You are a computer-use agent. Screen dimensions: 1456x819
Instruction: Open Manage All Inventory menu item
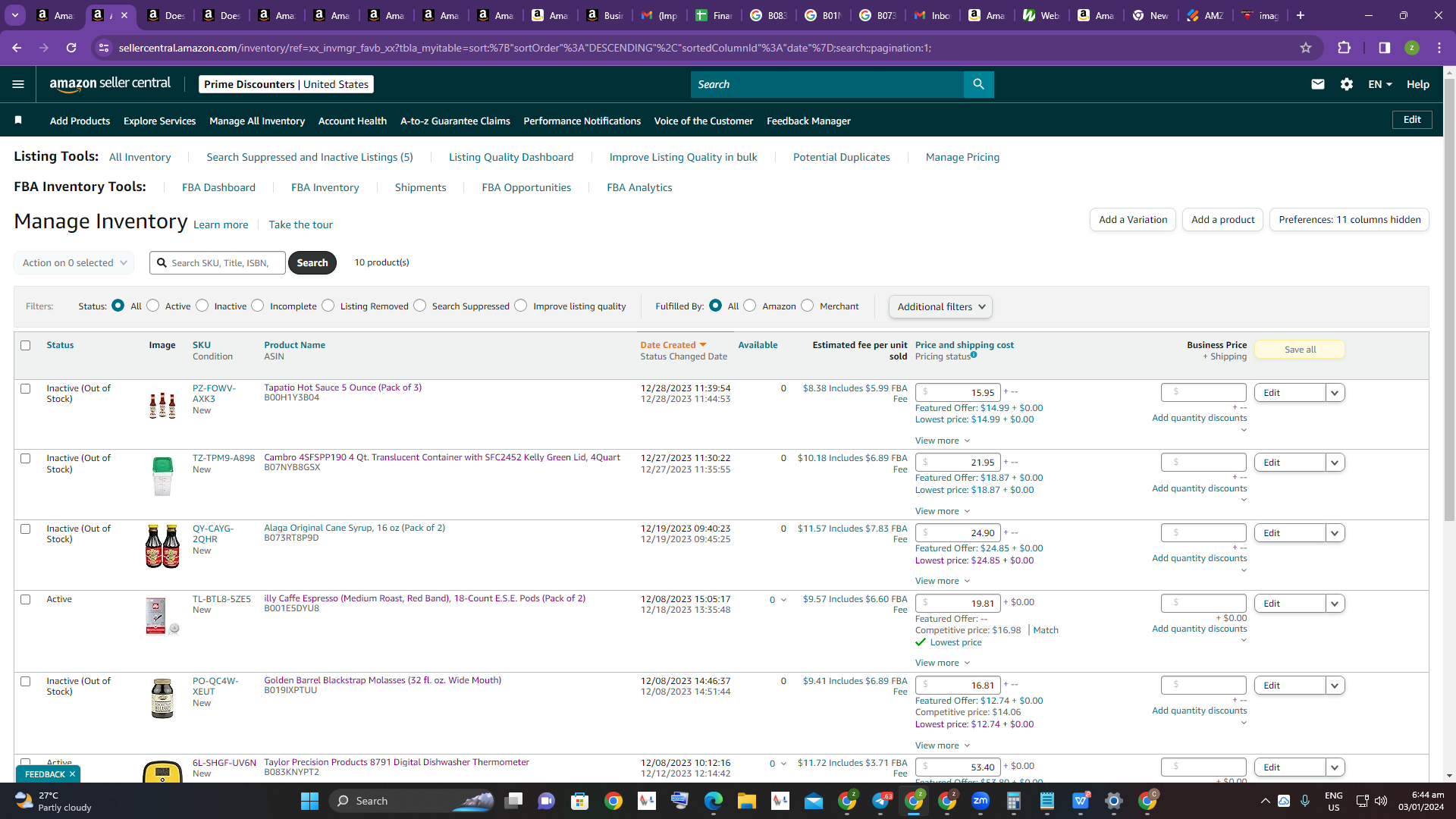click(x=257, y=121)
